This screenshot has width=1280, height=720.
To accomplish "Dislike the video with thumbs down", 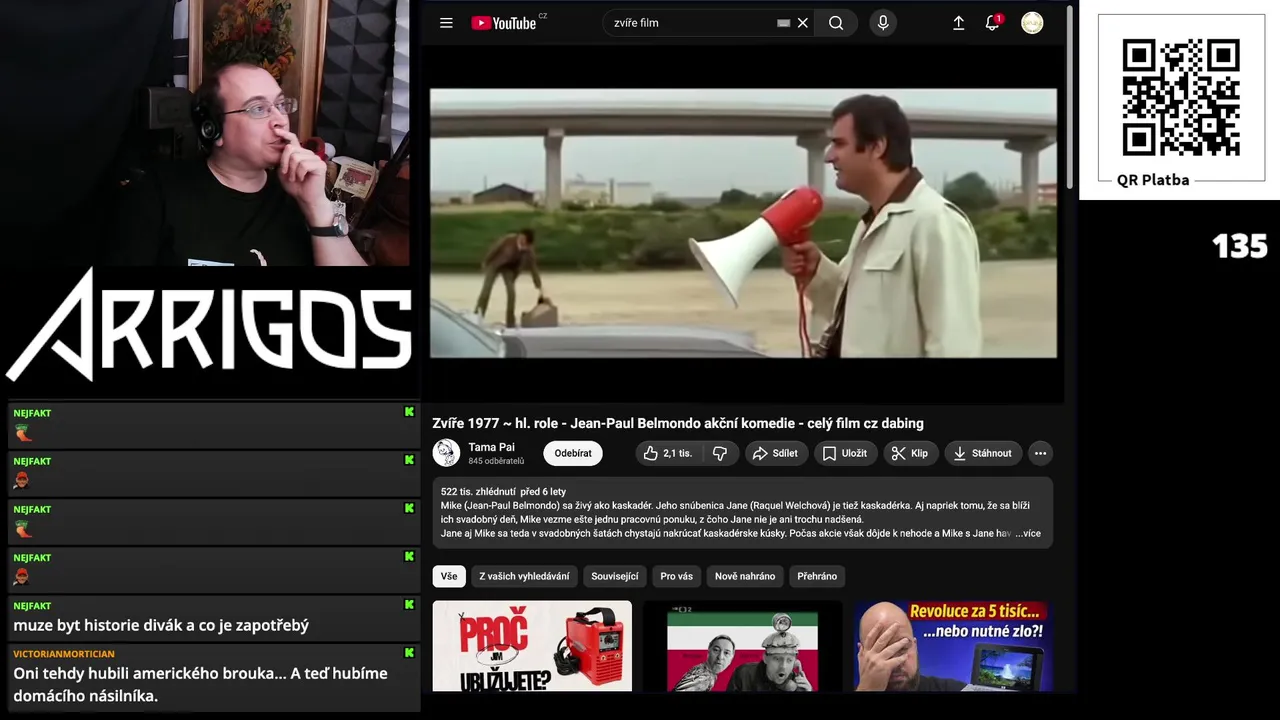I will (720, 453).
